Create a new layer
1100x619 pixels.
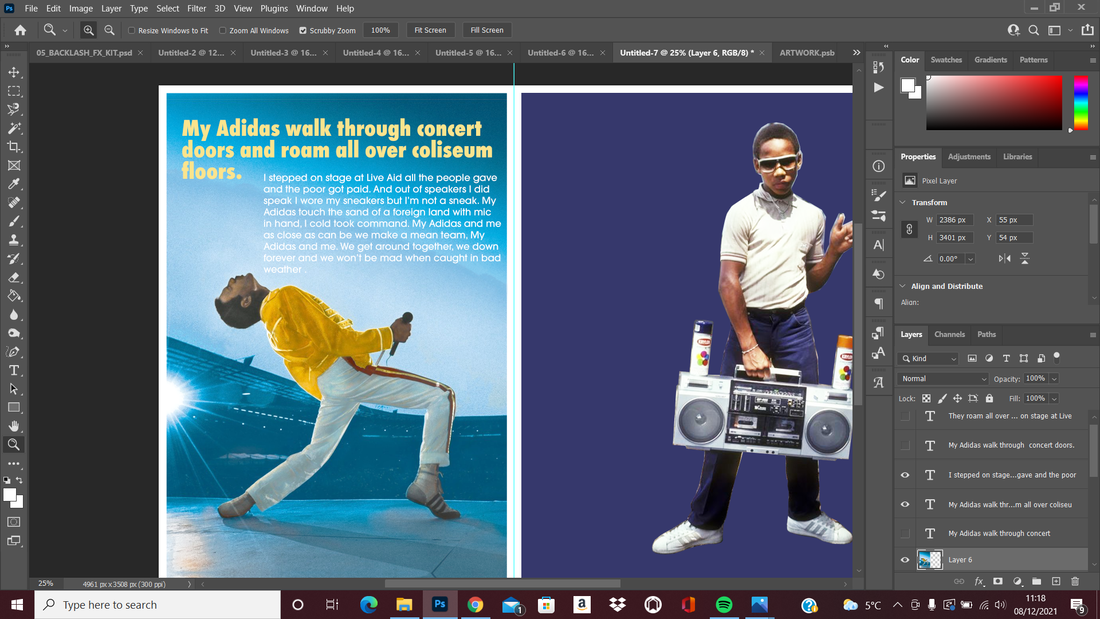pos(1056,581)
